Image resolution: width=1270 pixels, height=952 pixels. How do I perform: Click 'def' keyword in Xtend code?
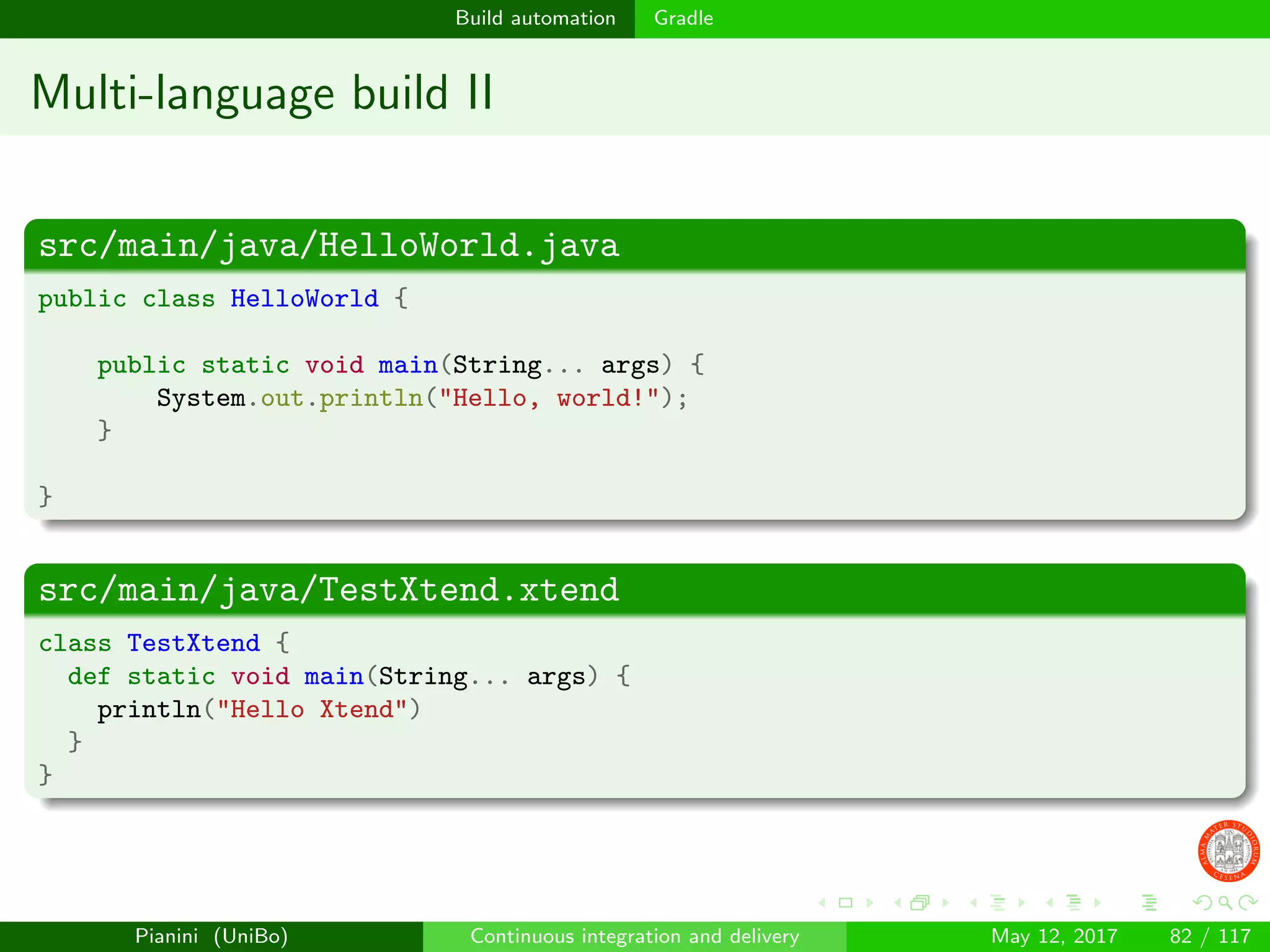(89, 676)
